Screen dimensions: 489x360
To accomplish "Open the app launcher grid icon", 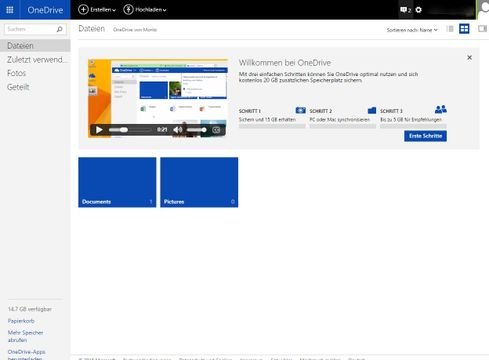I will 10,10.
